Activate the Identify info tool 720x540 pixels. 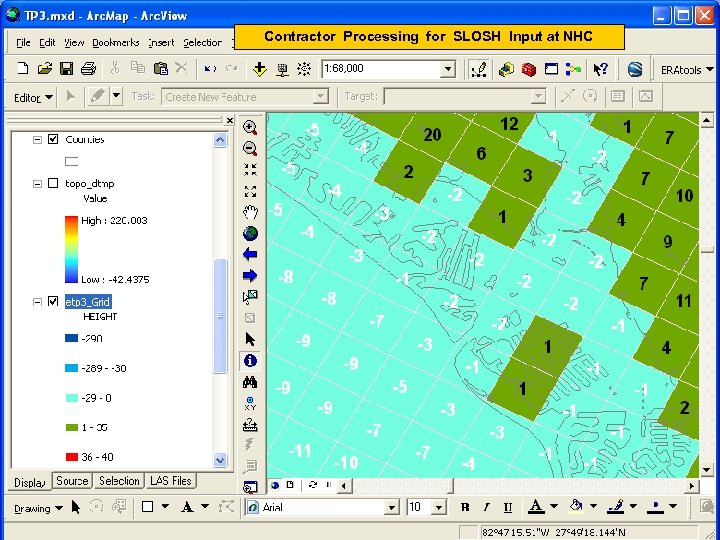tap(250, 361)
